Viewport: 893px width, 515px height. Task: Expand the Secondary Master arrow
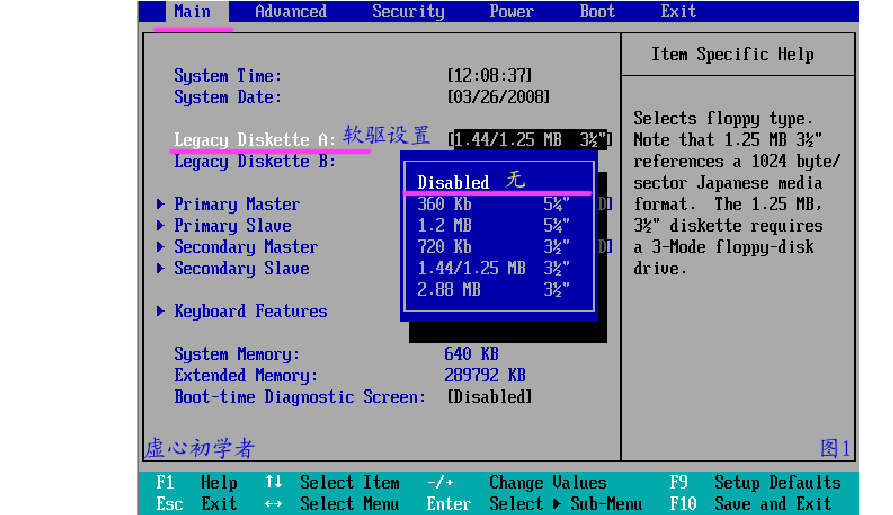161,247
